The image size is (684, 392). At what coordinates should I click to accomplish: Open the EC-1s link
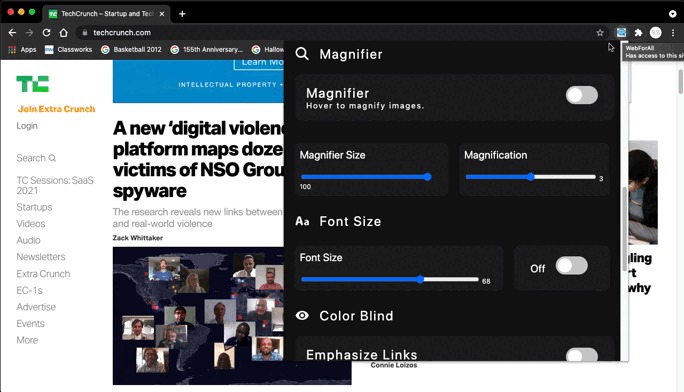pos(29,290)
